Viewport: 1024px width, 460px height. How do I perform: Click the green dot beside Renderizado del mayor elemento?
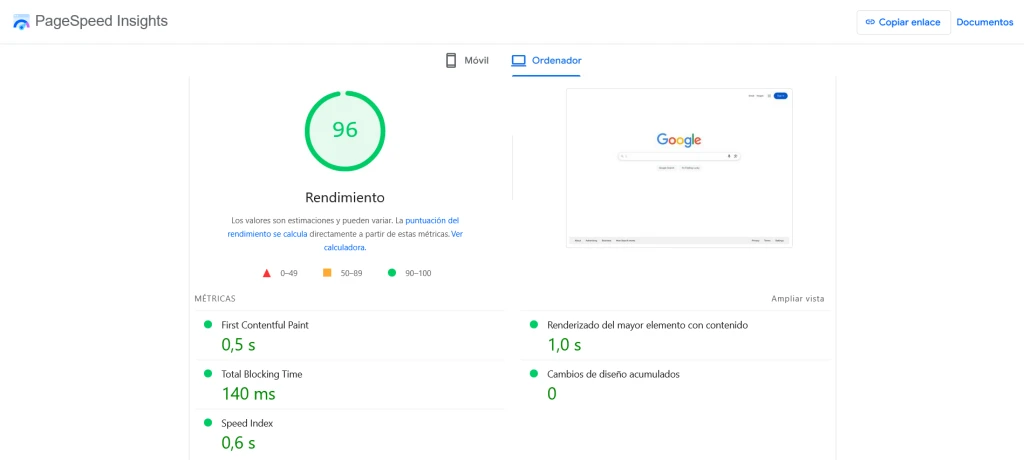pyautogui.click(x=534, y=324)
